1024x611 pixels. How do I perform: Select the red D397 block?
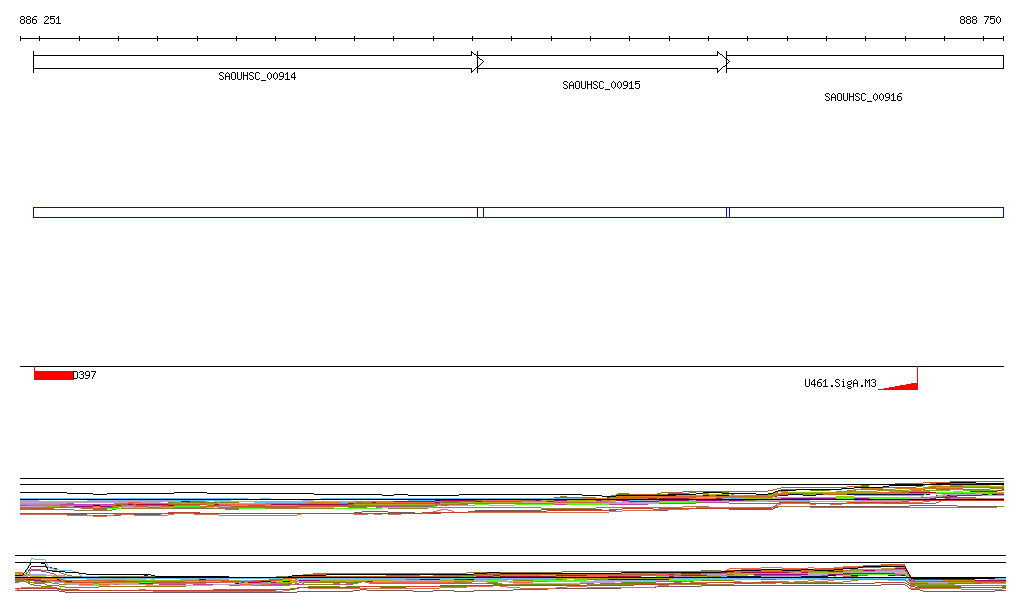point(53,375)
